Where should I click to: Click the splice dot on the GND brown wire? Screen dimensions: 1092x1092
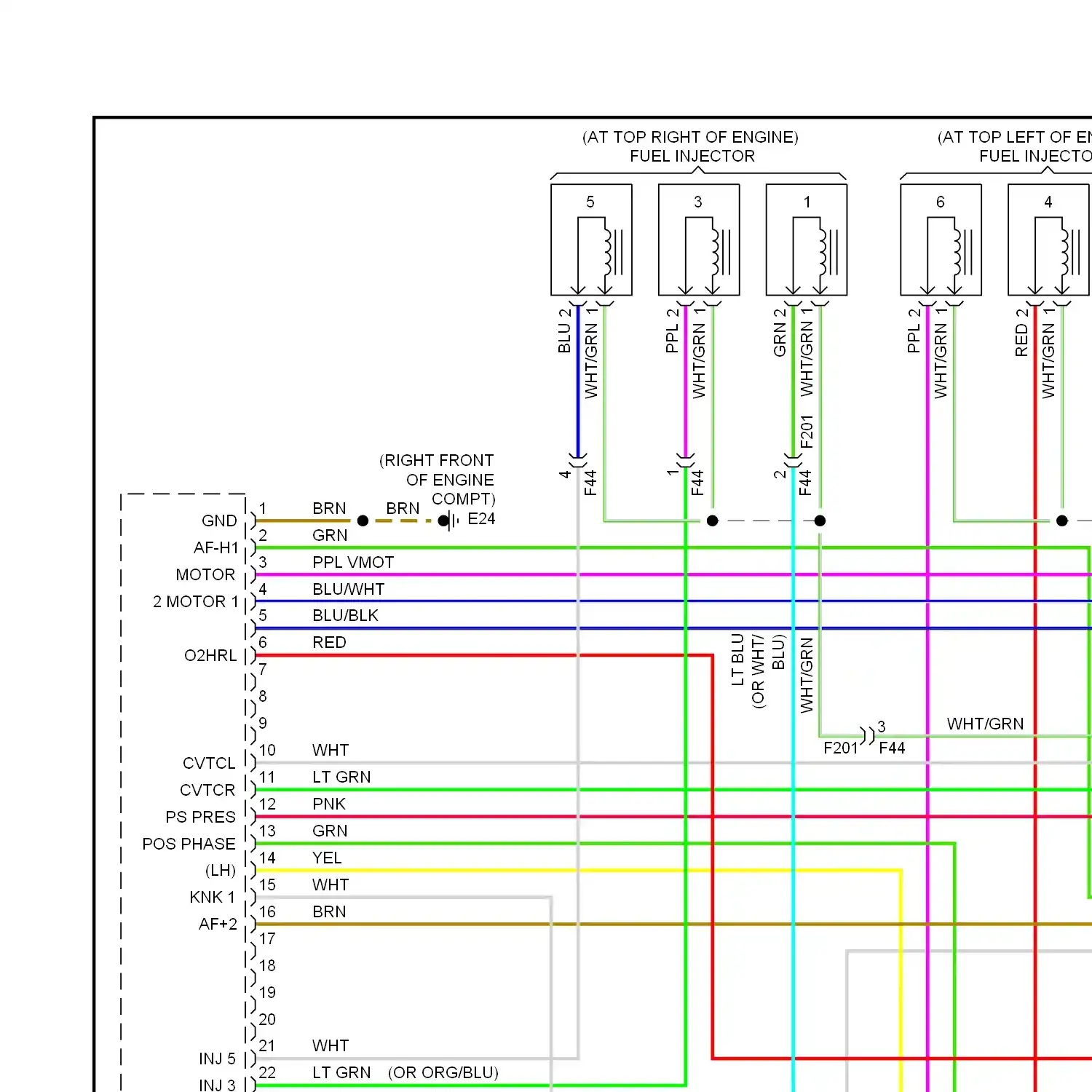pos(363,521)
